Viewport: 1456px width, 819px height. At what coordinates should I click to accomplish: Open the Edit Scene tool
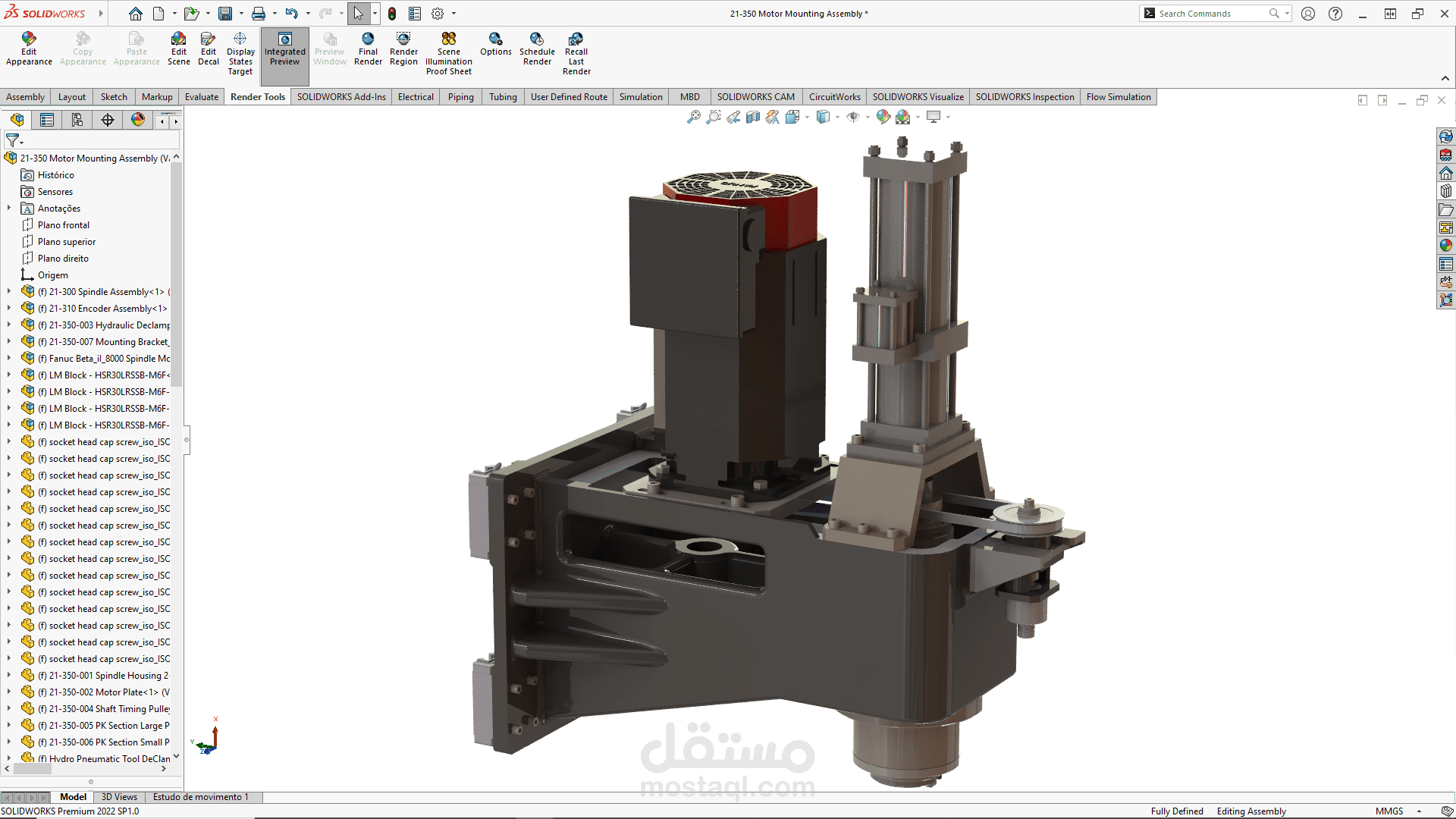(178, 39)
